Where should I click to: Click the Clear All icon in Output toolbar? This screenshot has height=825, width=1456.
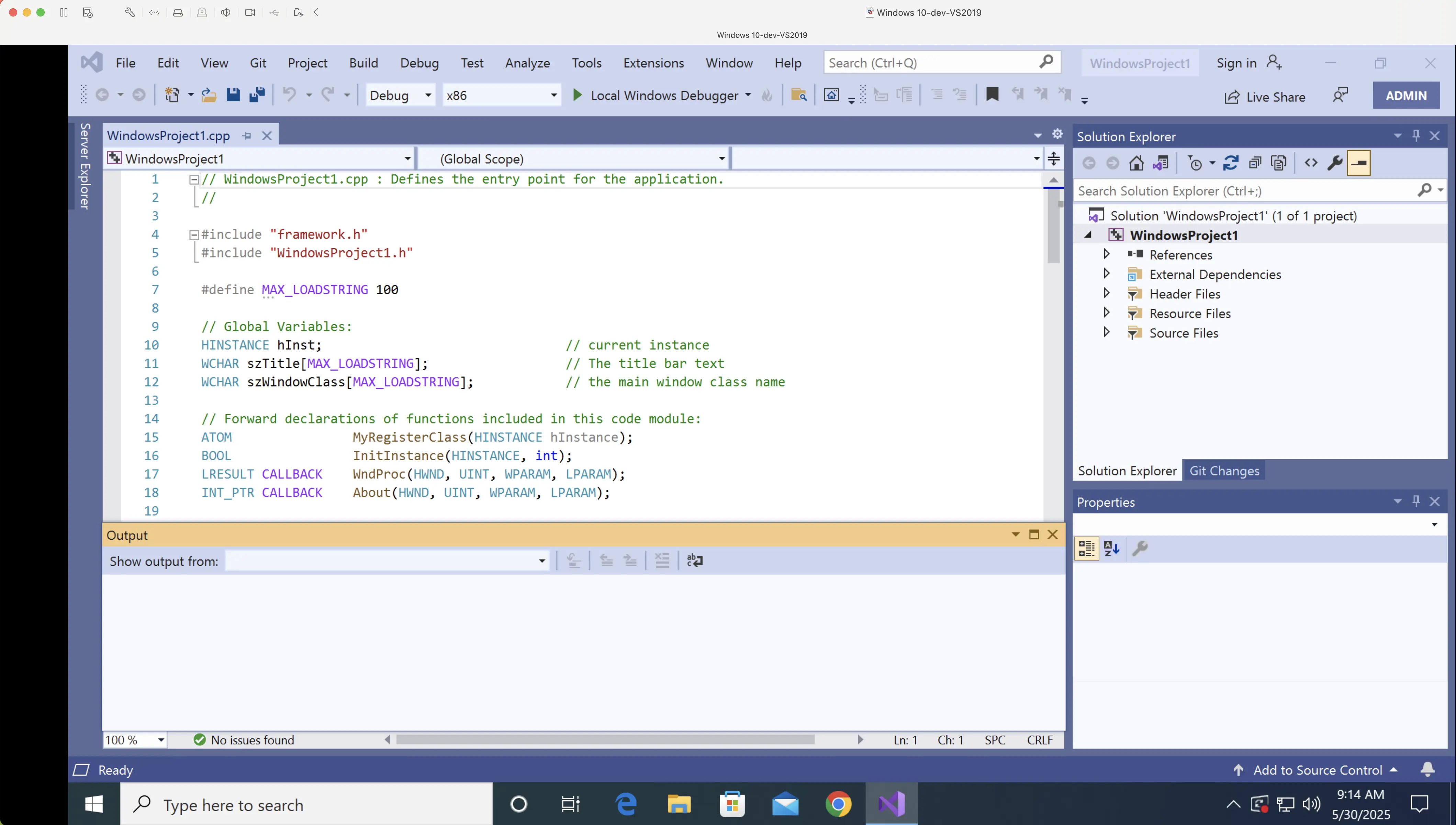[x=661, y=561]
